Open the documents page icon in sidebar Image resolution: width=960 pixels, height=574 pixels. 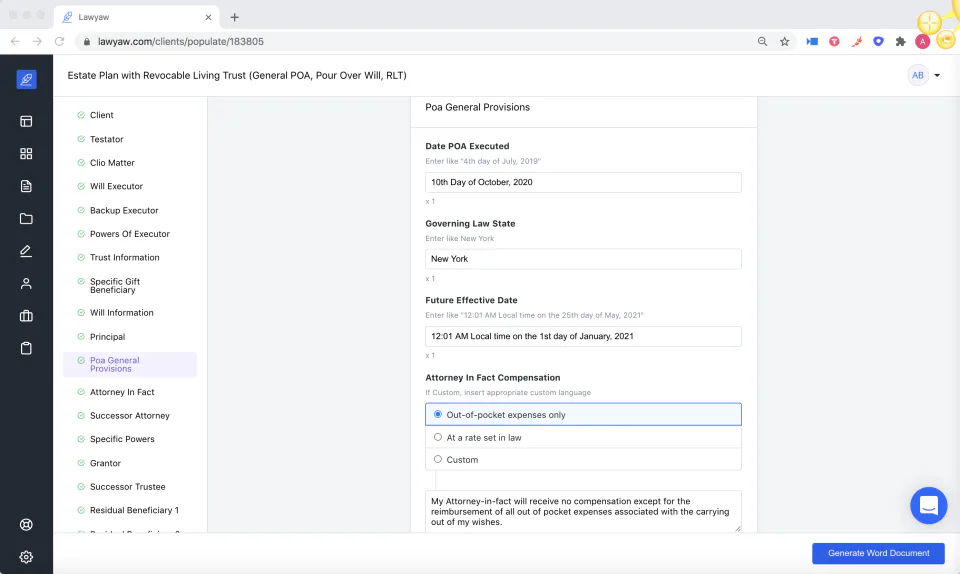(26, 186)
